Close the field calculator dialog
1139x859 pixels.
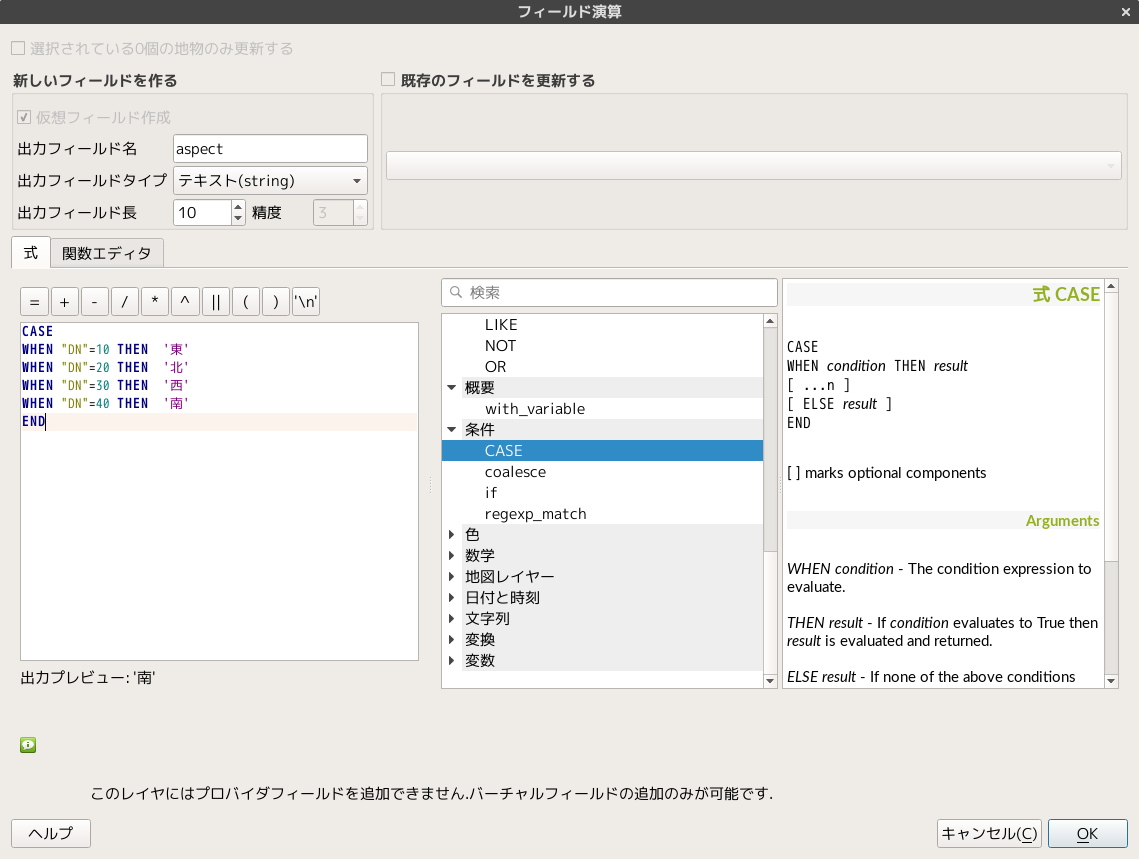click(1125, 12)
